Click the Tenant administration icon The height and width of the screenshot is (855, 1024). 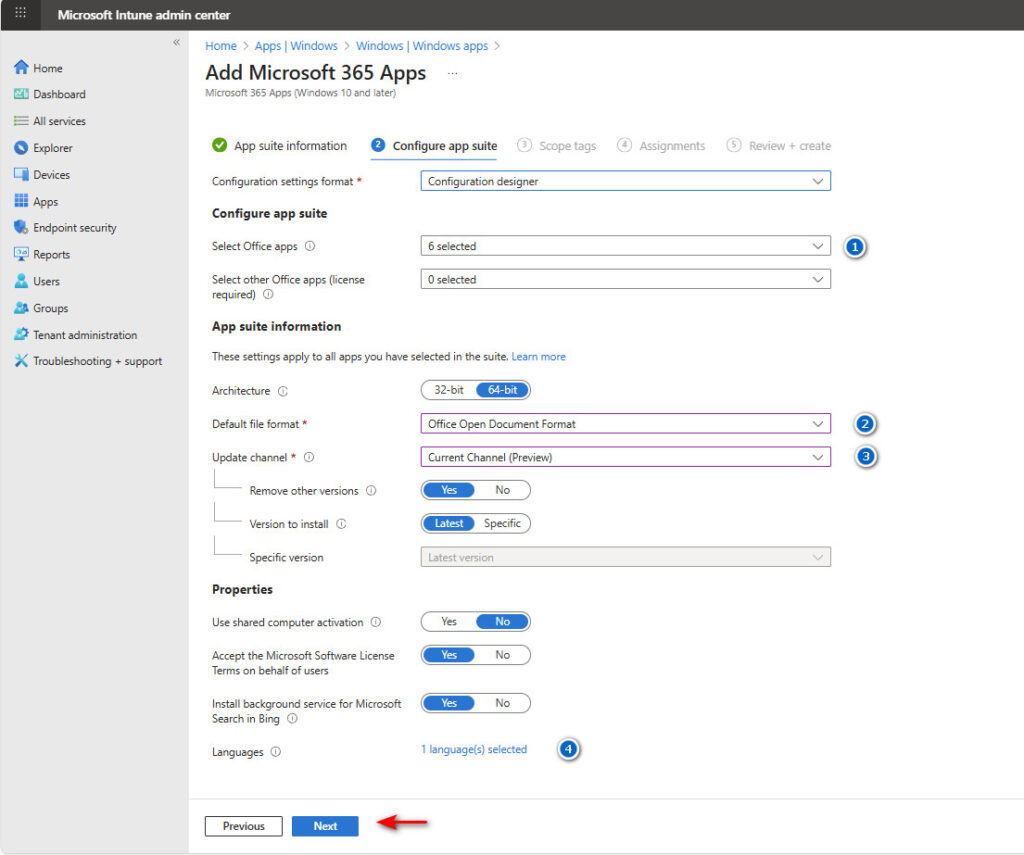21,335
